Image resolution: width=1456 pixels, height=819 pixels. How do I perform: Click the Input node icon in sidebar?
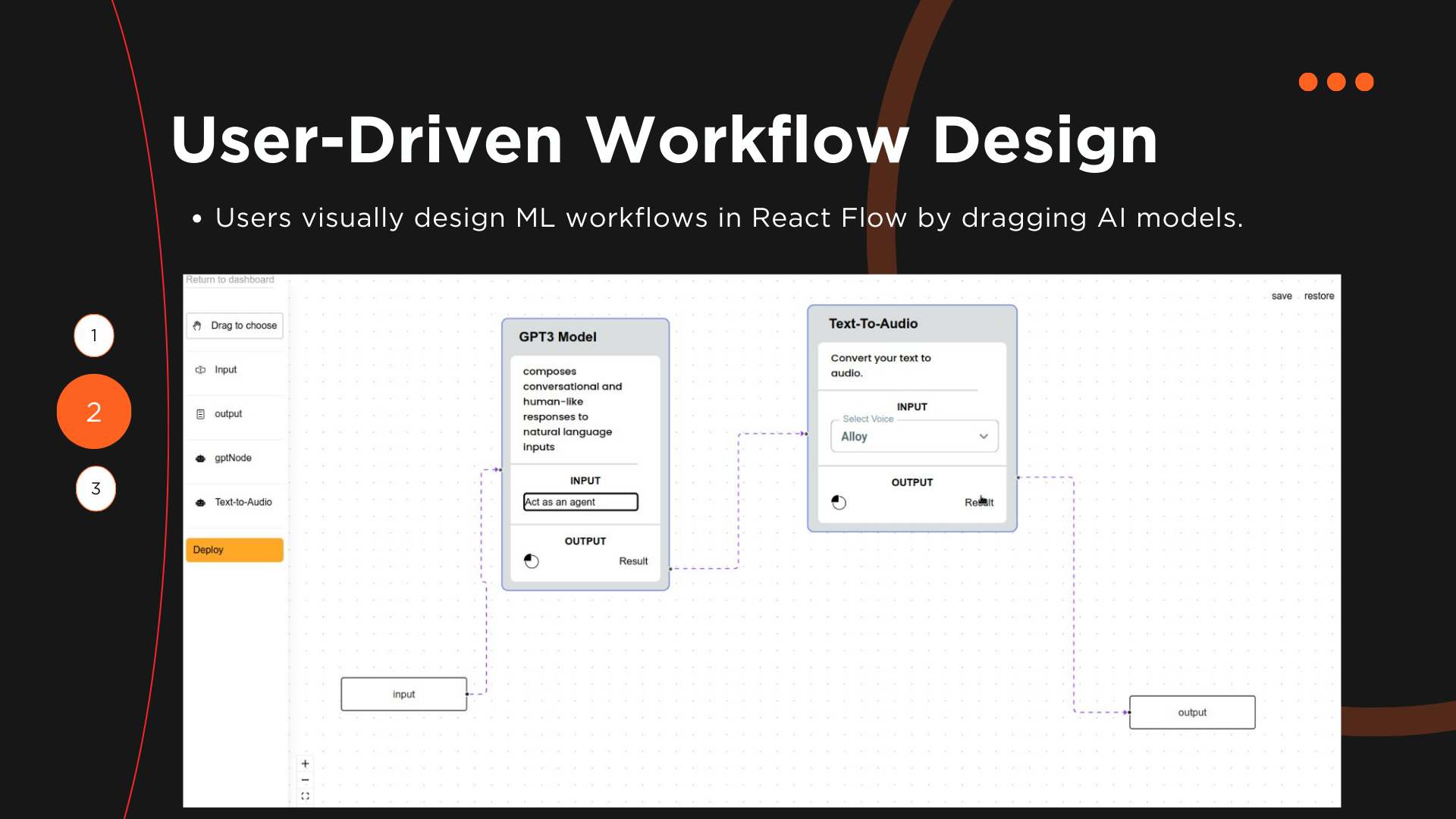pyautogui.click(x=199, y=369)
